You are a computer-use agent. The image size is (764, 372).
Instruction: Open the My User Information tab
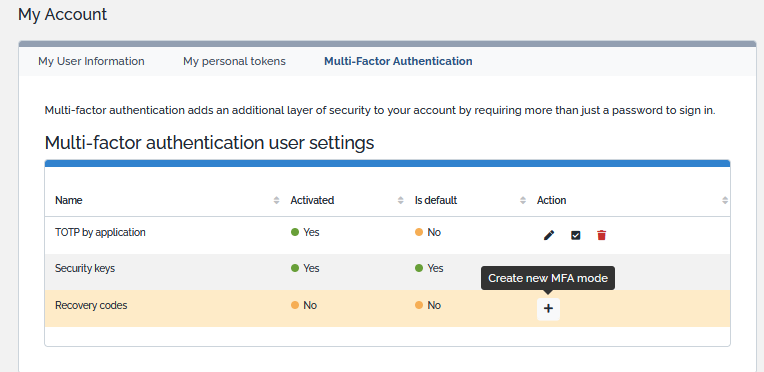(91, 61)
